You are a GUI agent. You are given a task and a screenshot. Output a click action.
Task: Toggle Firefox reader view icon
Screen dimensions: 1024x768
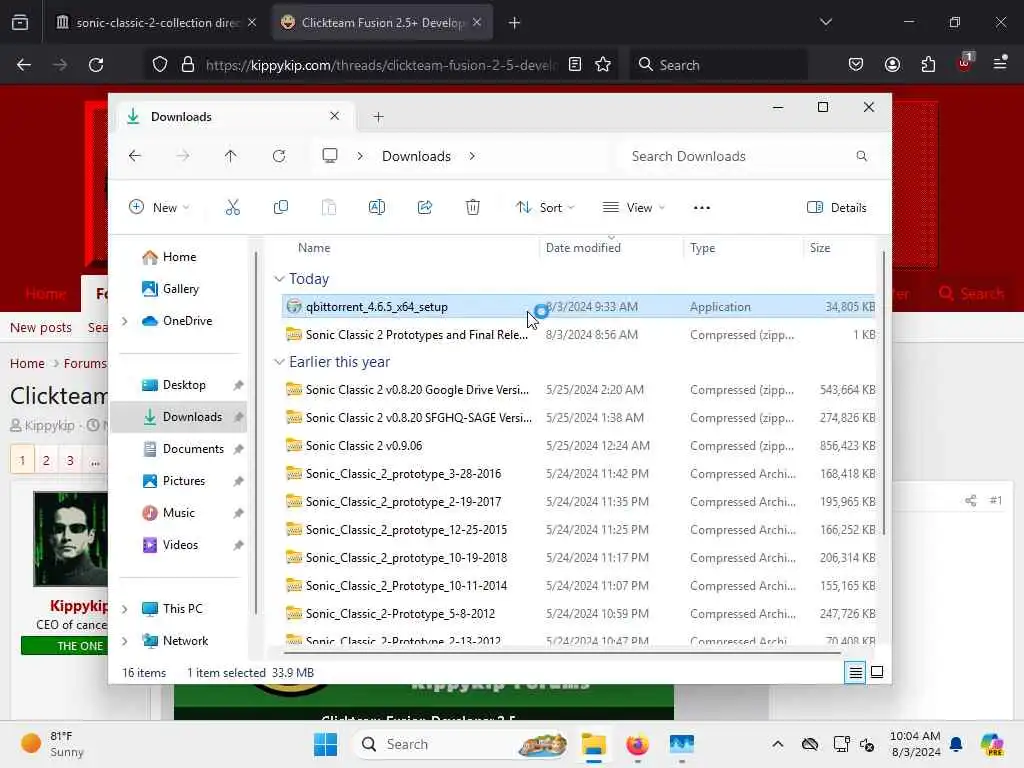pos(575,65)
